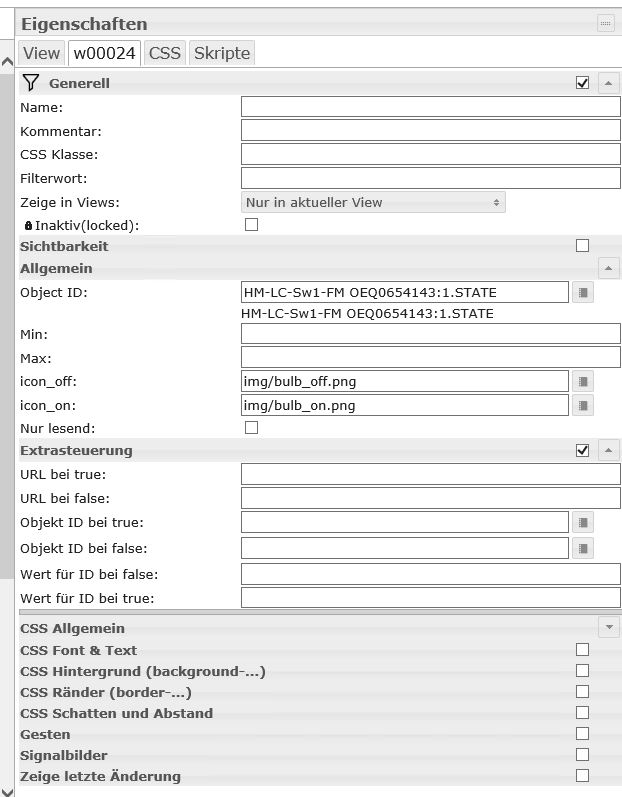Click the Eigenschaften panel title
This screenshot has width=622, height=797.
click(x=84, y=24)
